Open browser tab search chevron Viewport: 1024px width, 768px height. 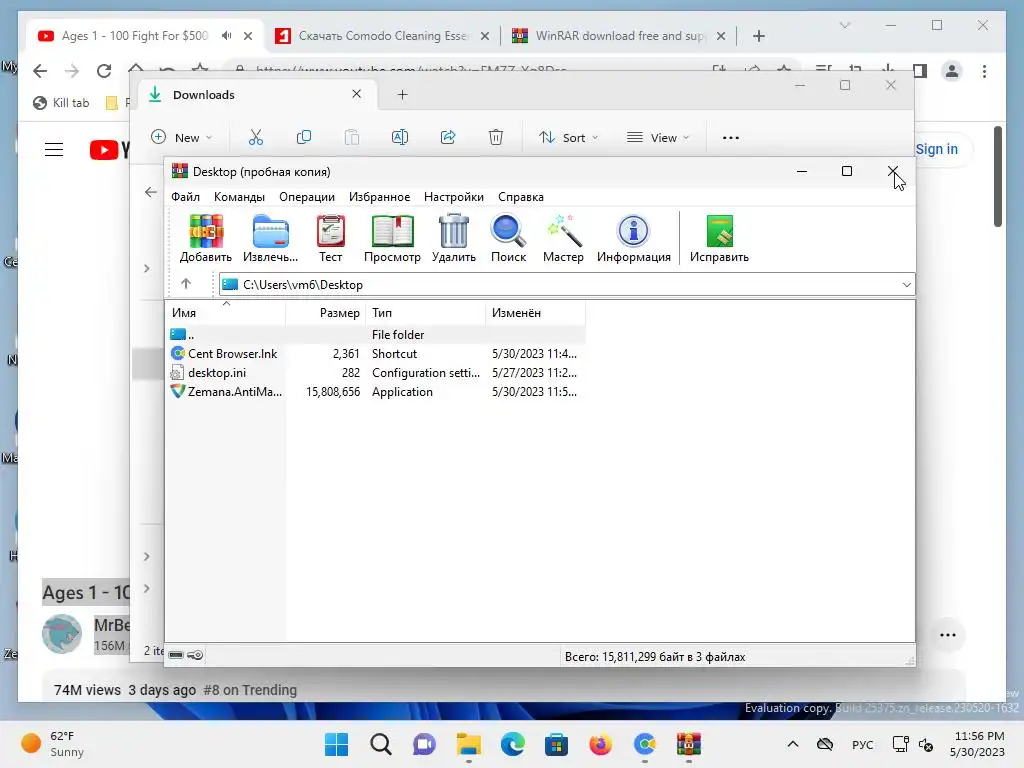click(x=844, y=25)
